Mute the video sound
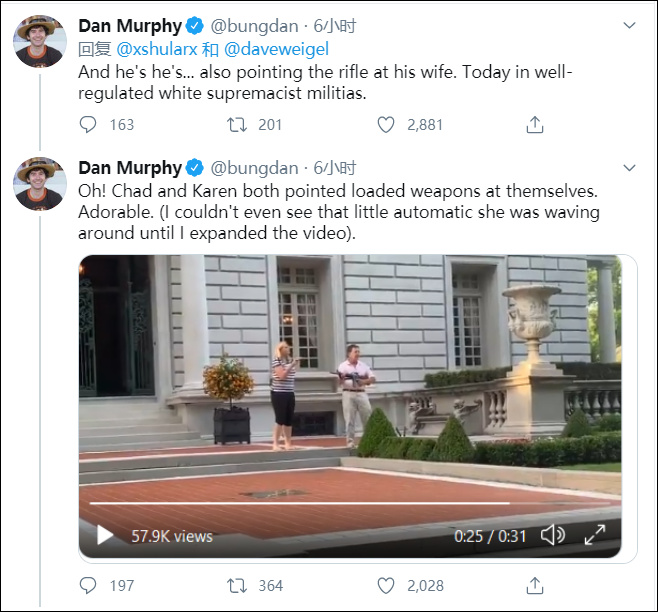This screenshot has width=658, height=612. pyautogui.click(x=552, y=535)
